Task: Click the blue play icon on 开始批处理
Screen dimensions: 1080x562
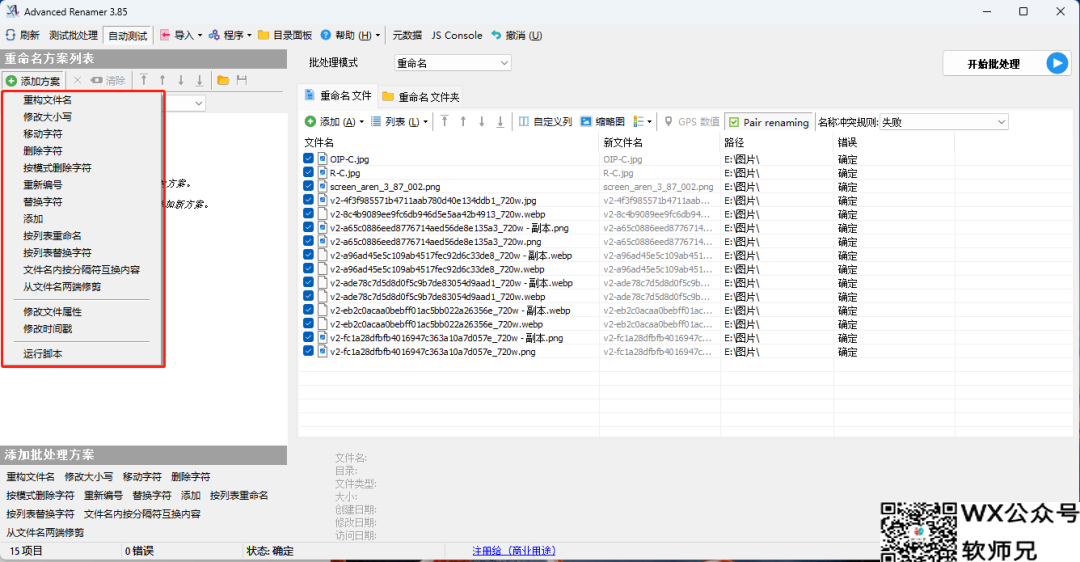Action: coord(1057,63)
